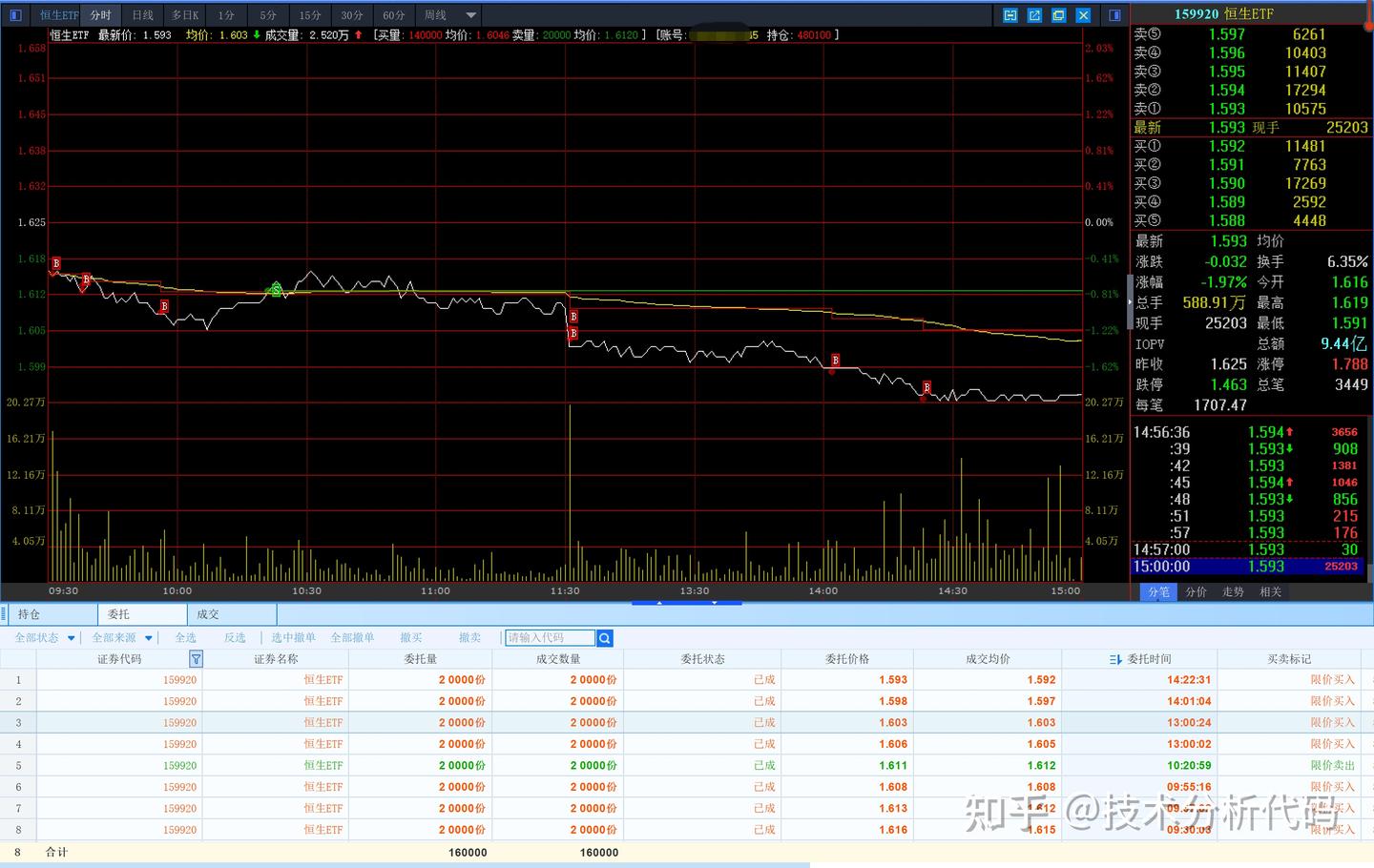Click 全部撤单 to cancel all orders
The image size is (1374, 868).
click(x=352, y=638)
